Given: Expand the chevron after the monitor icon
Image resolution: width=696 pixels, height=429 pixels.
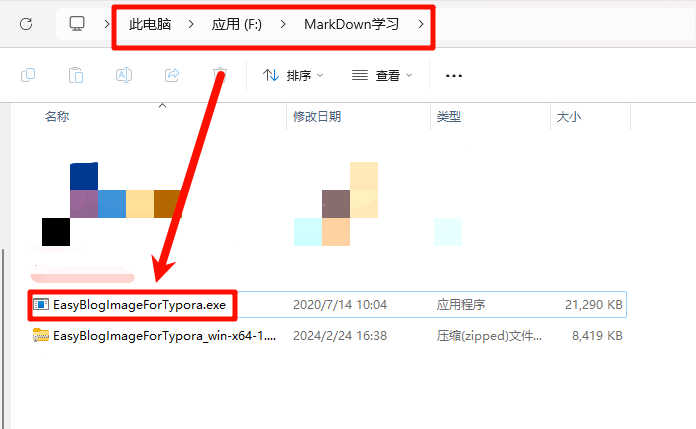Looking at the screenshot, I should coord(107,24).
